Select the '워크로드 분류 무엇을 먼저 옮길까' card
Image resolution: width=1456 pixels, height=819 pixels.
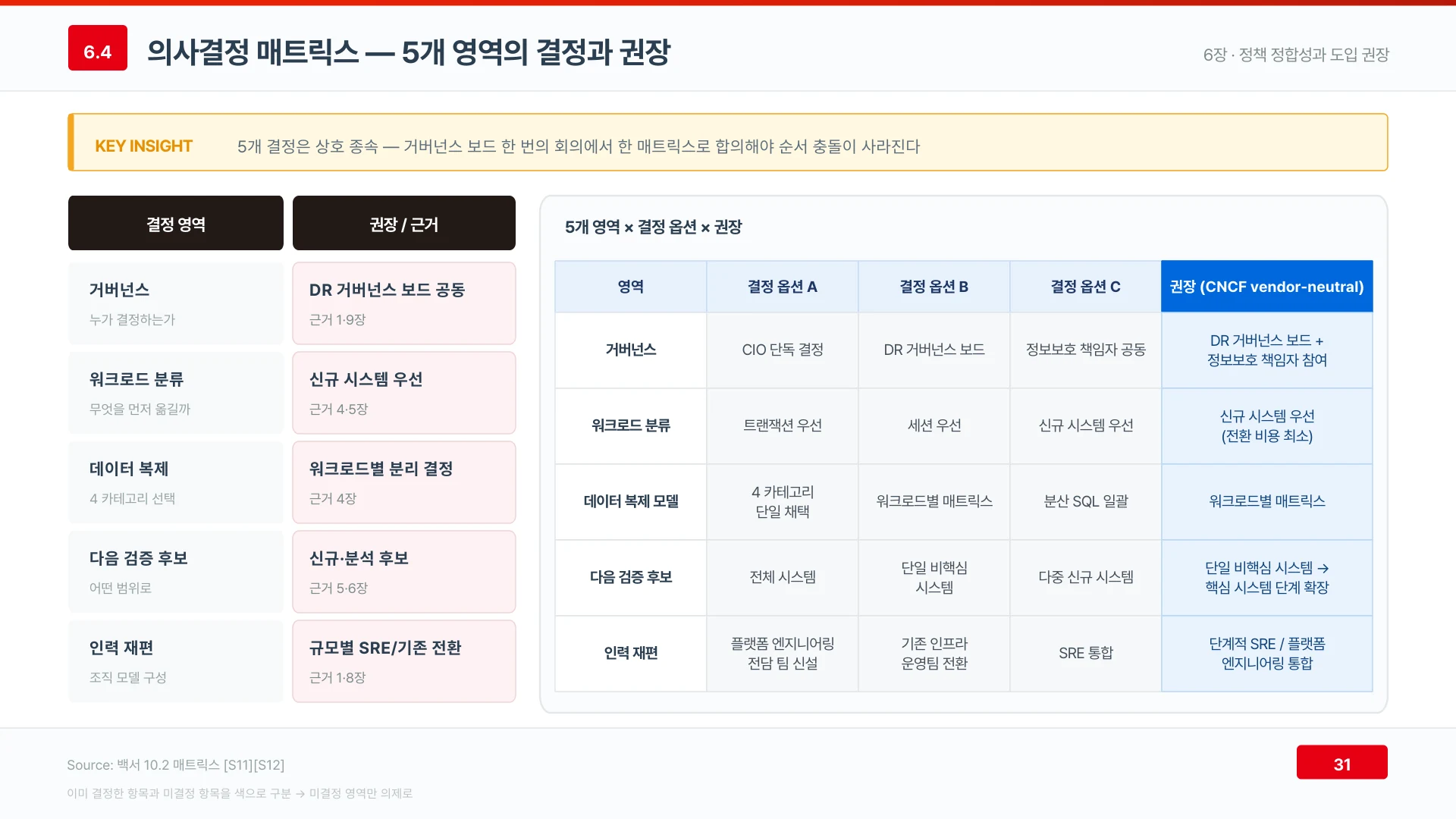176,393
